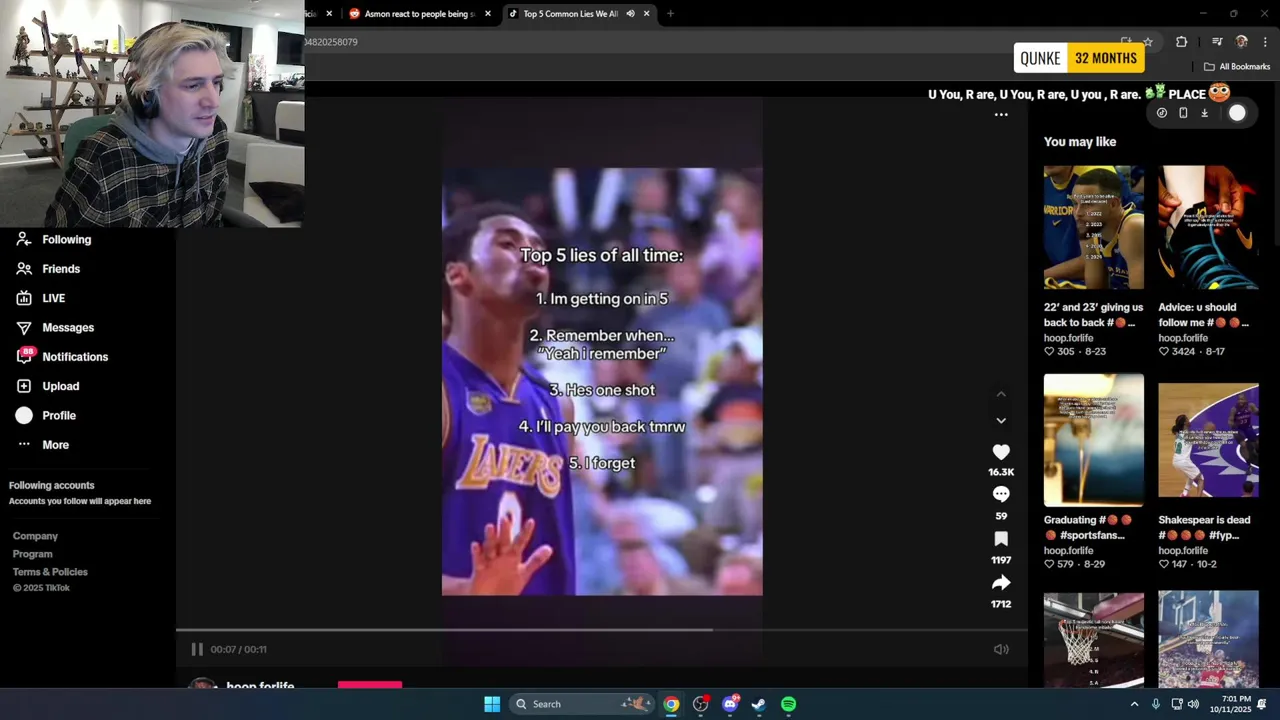Open the Company footer link

tap(35, 536)
